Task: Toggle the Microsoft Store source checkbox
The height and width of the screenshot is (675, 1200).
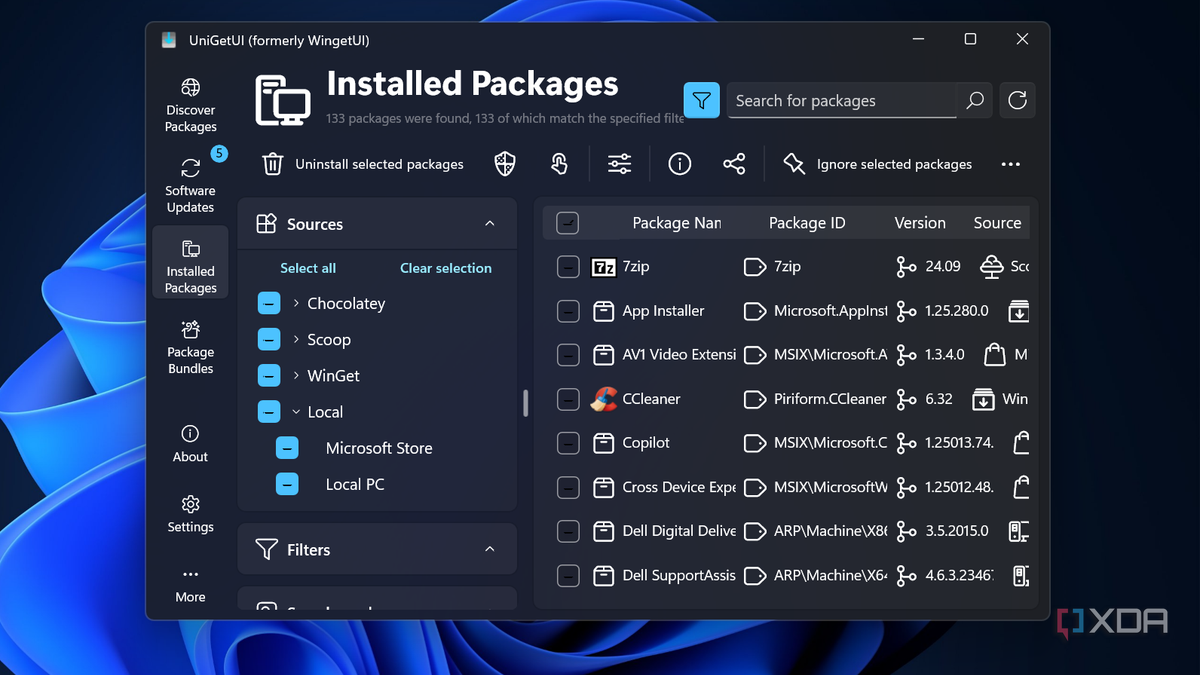Action: pos(287,448)
